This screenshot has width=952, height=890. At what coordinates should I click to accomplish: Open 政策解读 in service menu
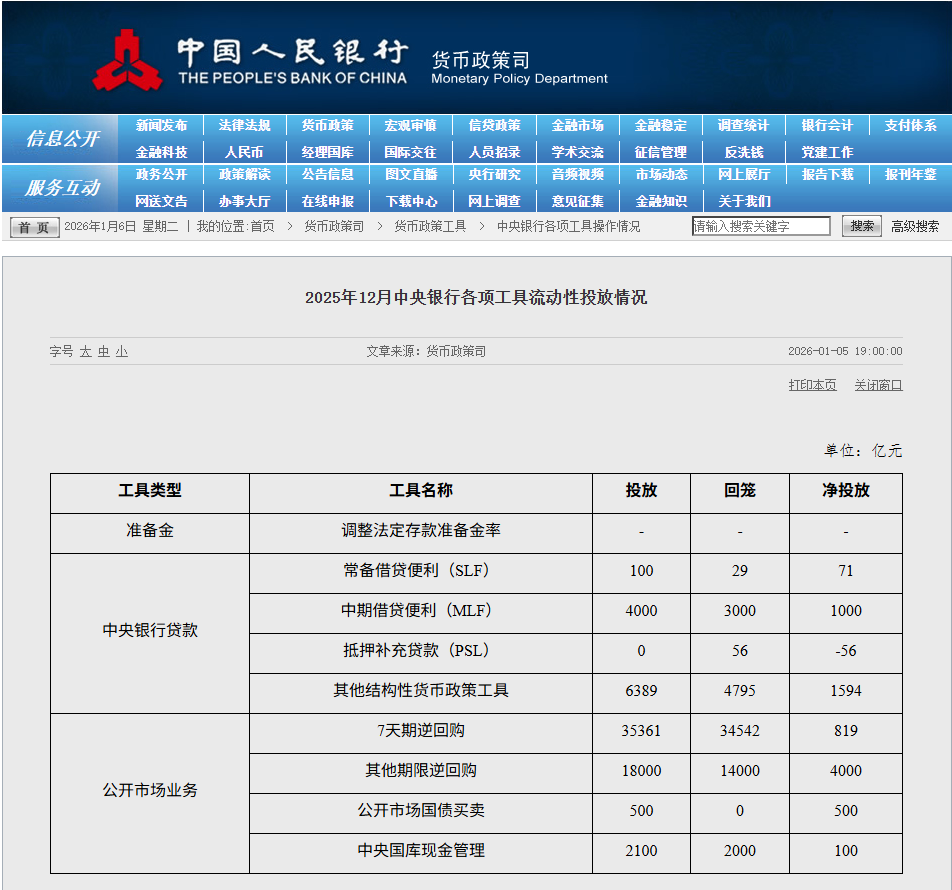pyautogui.click(x=244, y=175)
